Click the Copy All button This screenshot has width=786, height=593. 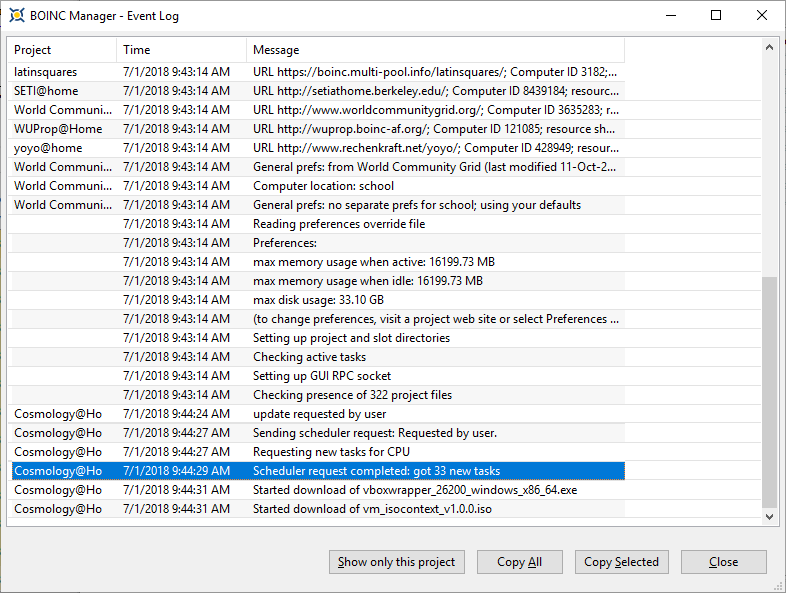tap(519, 562)
